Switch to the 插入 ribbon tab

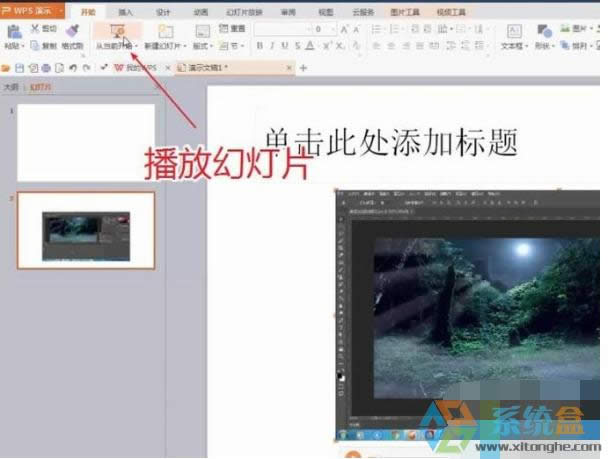[x=125, y=12]
